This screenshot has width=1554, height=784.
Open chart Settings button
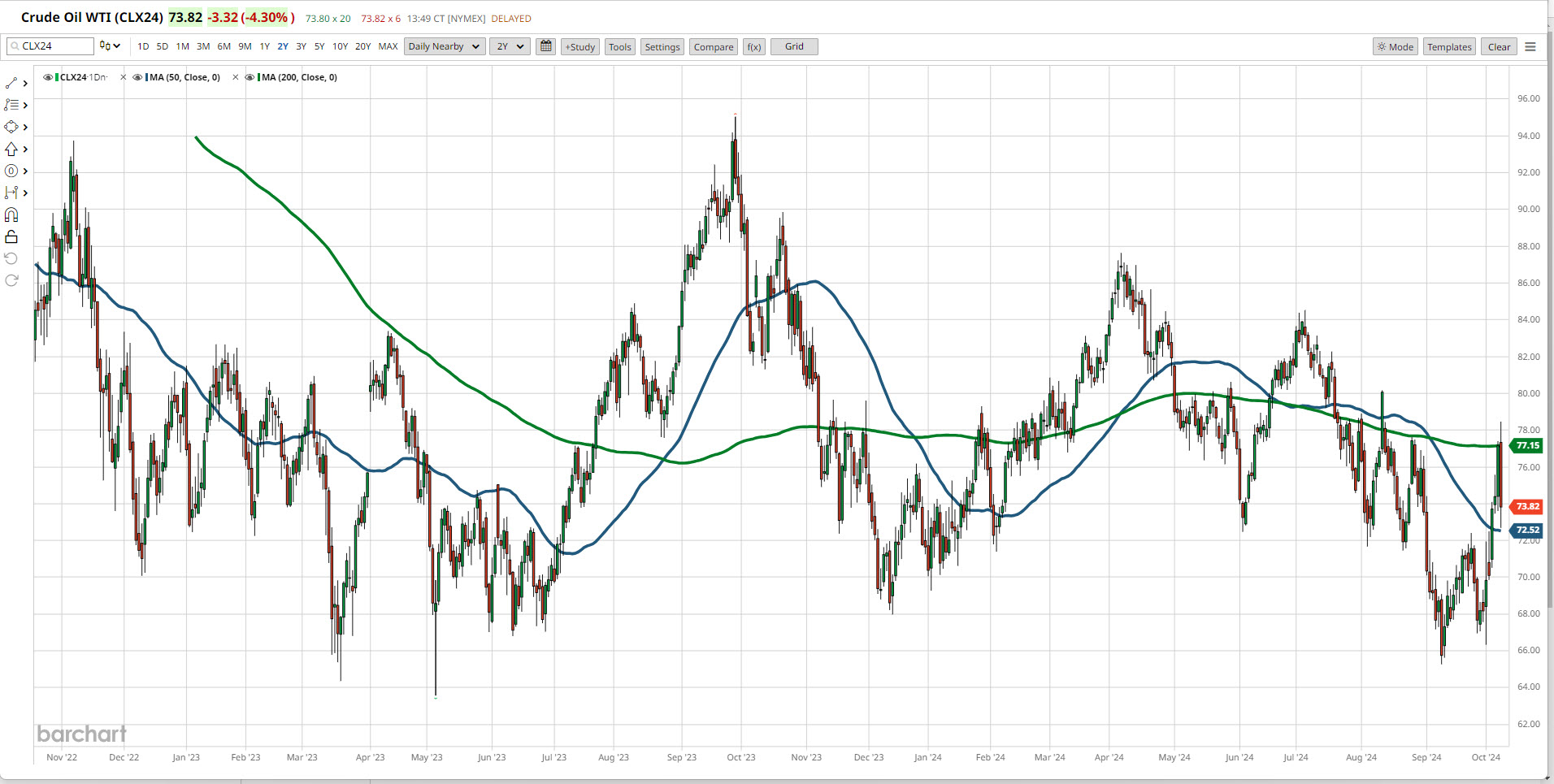point(662,46)
